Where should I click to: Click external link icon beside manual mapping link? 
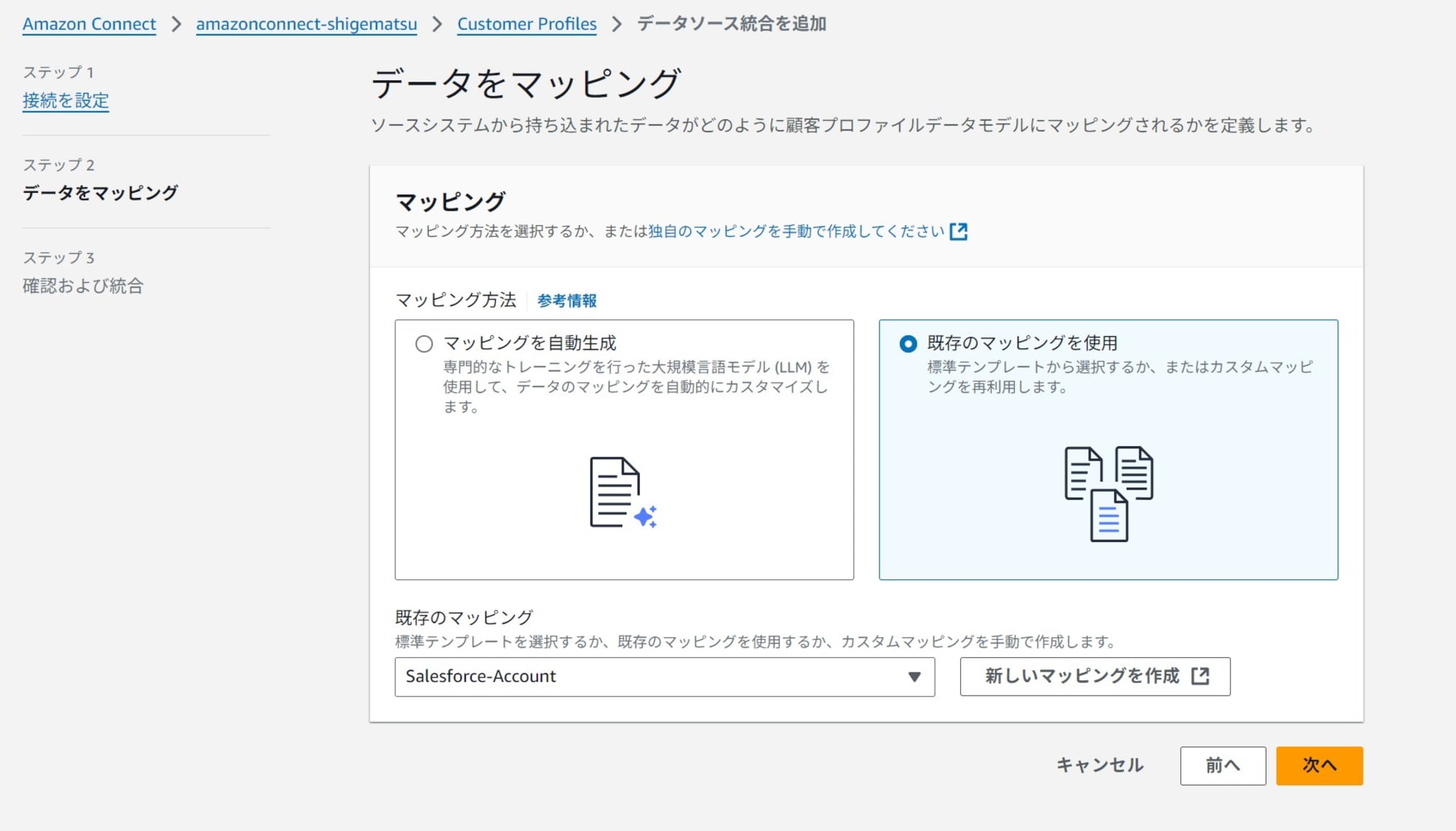tap(959, 231)
